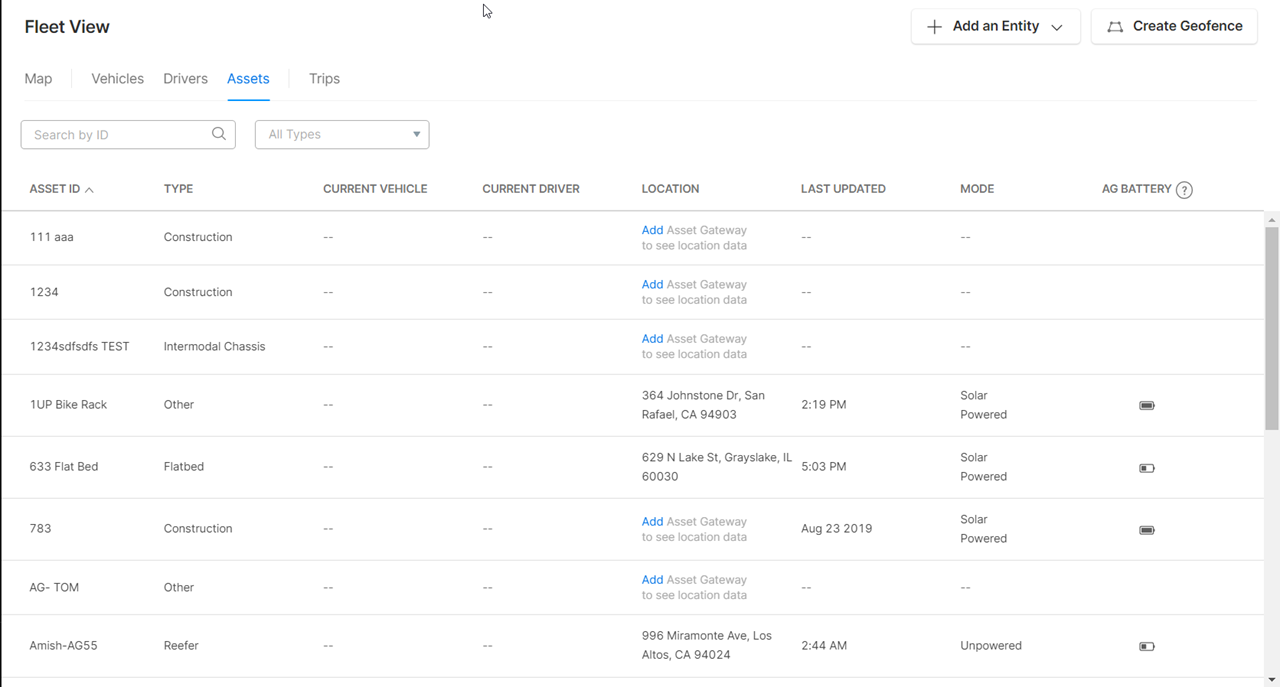Click the vertical scrollbar thumb
Image resolution: width=1280 pixels, height=687 pixels.
pos(1272,328)
